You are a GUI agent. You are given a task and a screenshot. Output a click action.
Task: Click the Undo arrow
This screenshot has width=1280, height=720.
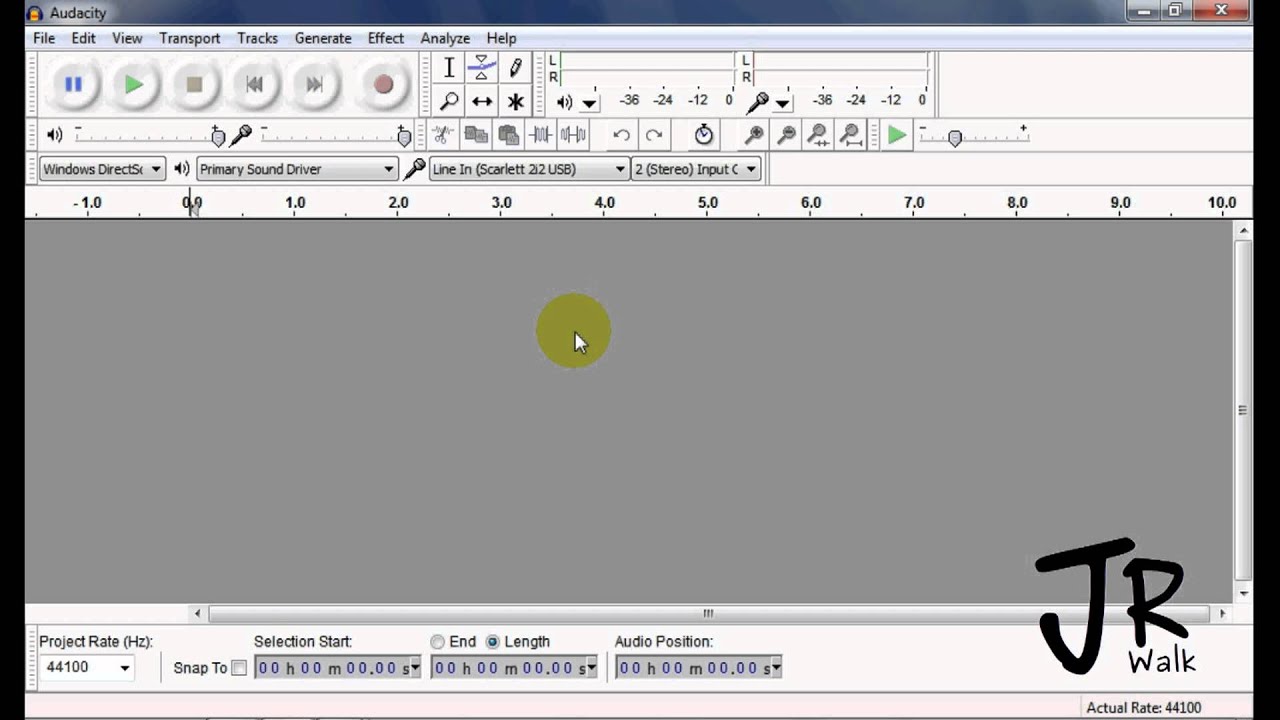[621, 135]
